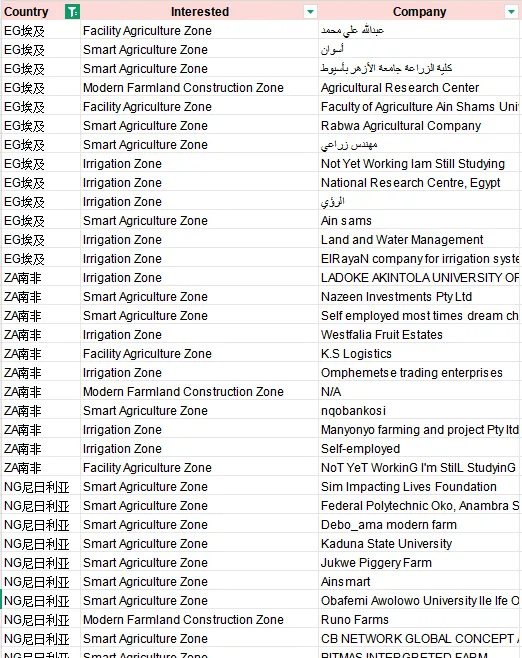Select Modern Farmland Construction Zone beside Runo Farms
The width and height of the screenshot is (522, 658).
tap(199, 620)
